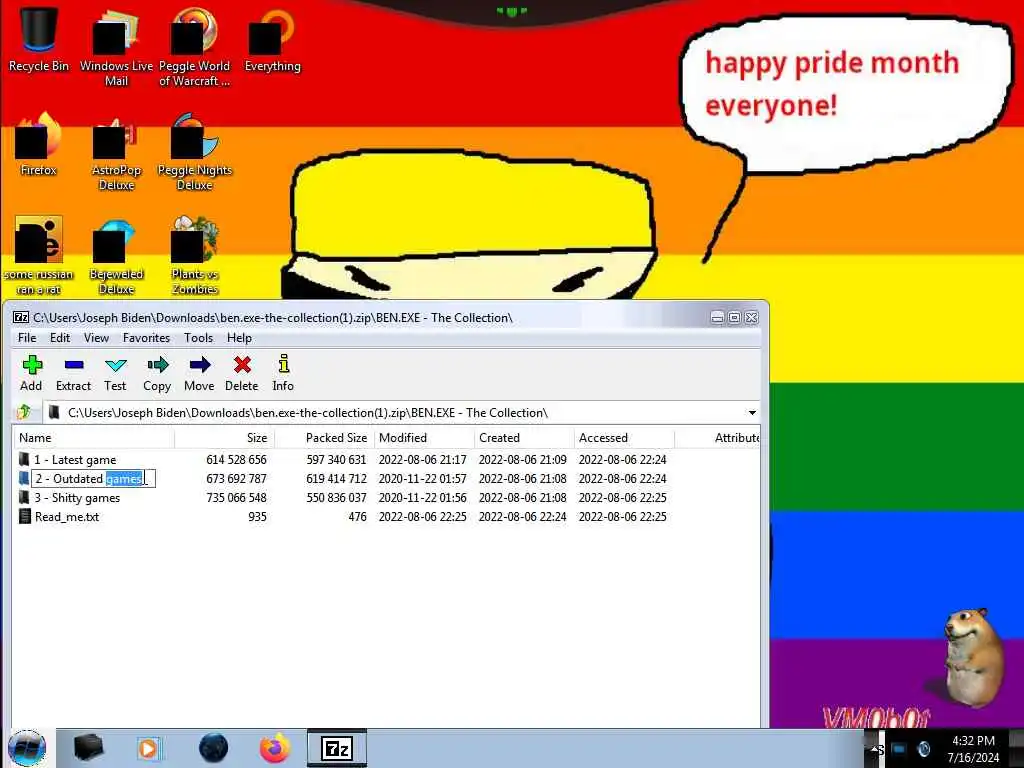This screenshot has width=1024, height=768.
Task: Click the black box taskbar icon
Action: pyautogui.click(x=88, y=748)
